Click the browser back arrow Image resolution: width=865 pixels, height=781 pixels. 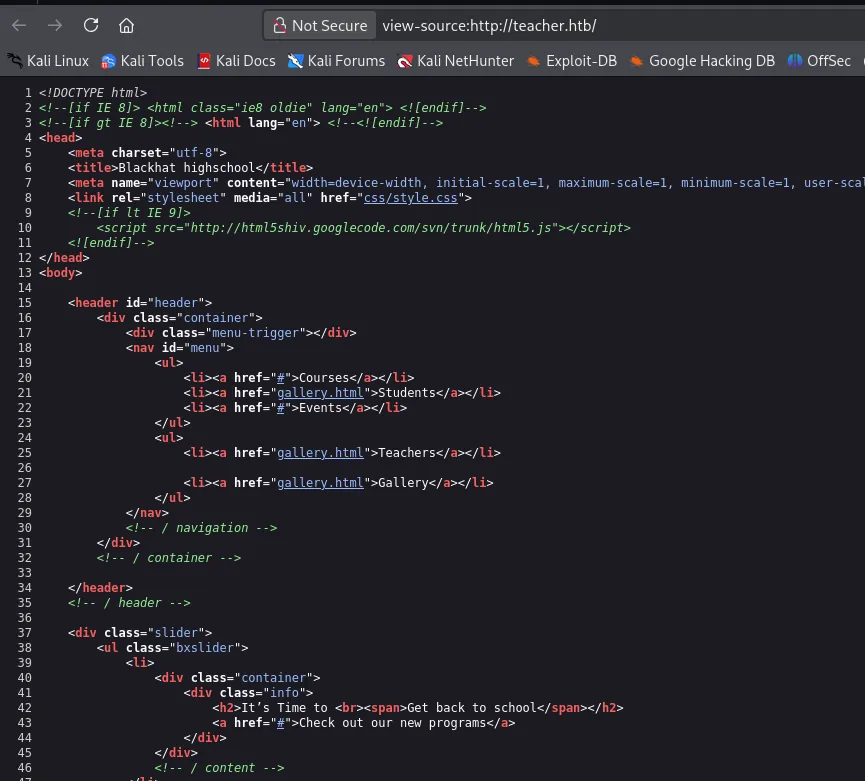click(x=19, y=25)
